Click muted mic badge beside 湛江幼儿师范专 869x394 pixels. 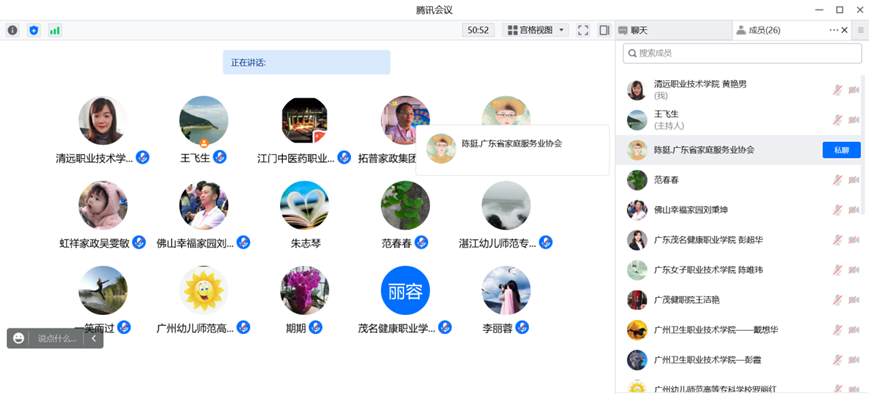click(546, 242)
